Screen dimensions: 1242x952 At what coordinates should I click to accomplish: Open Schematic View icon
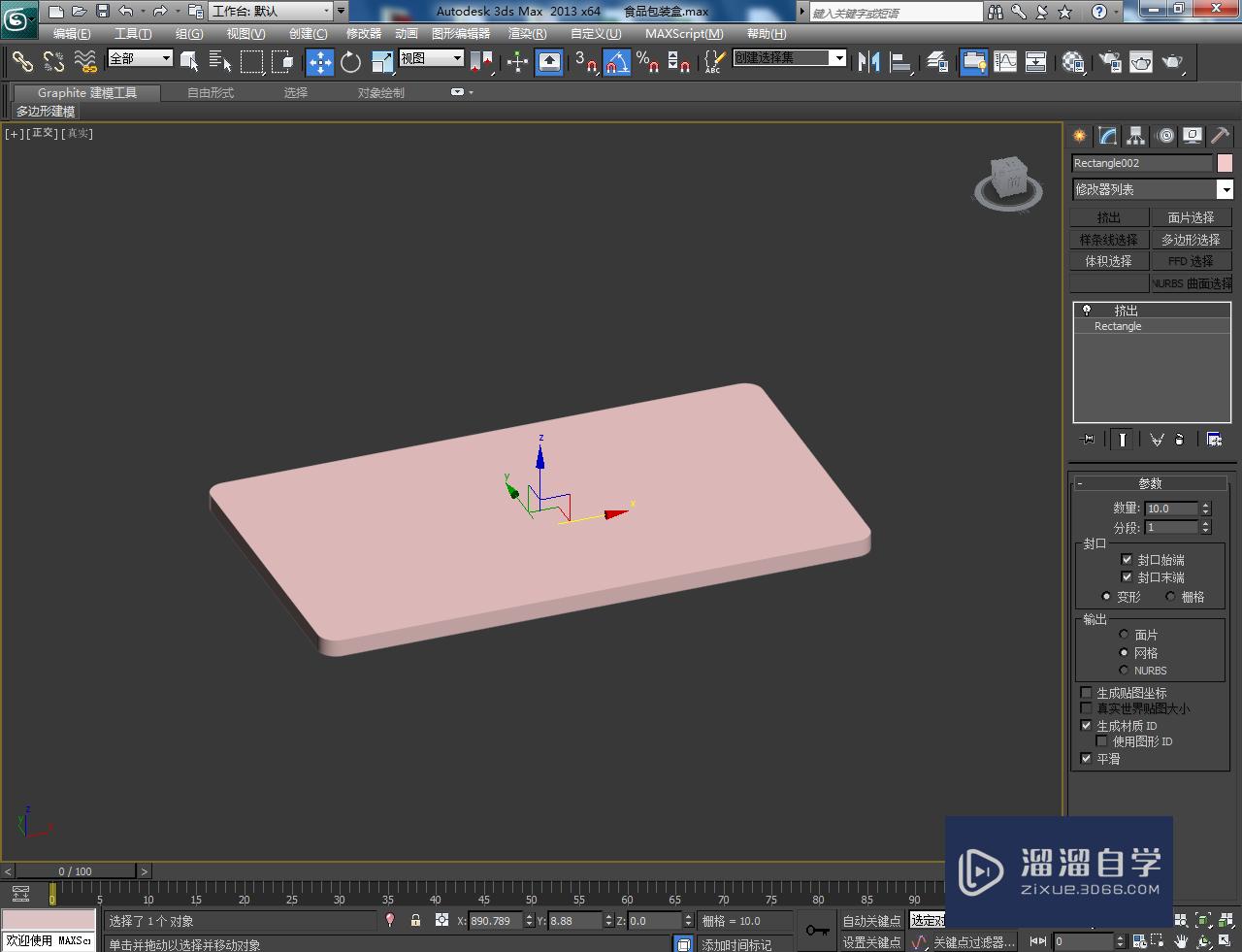click(x=1036, y=62)
